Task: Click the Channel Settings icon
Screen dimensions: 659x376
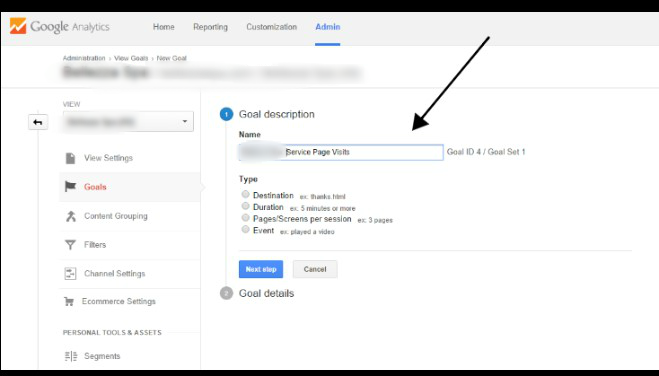Action: click(x=70, y=273)
